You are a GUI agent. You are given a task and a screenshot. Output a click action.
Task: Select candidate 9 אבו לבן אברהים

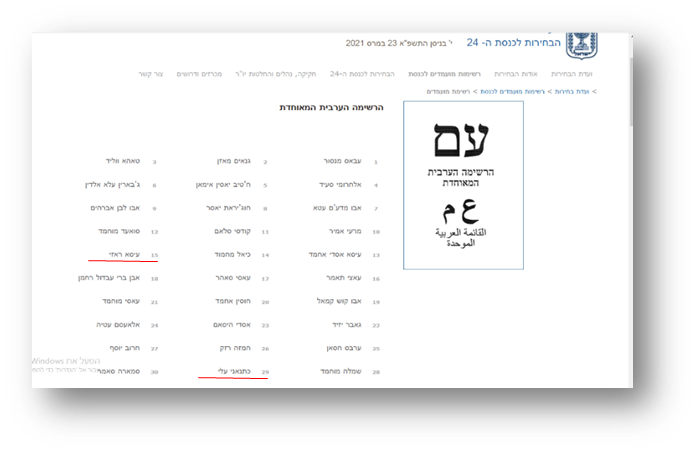115,208
